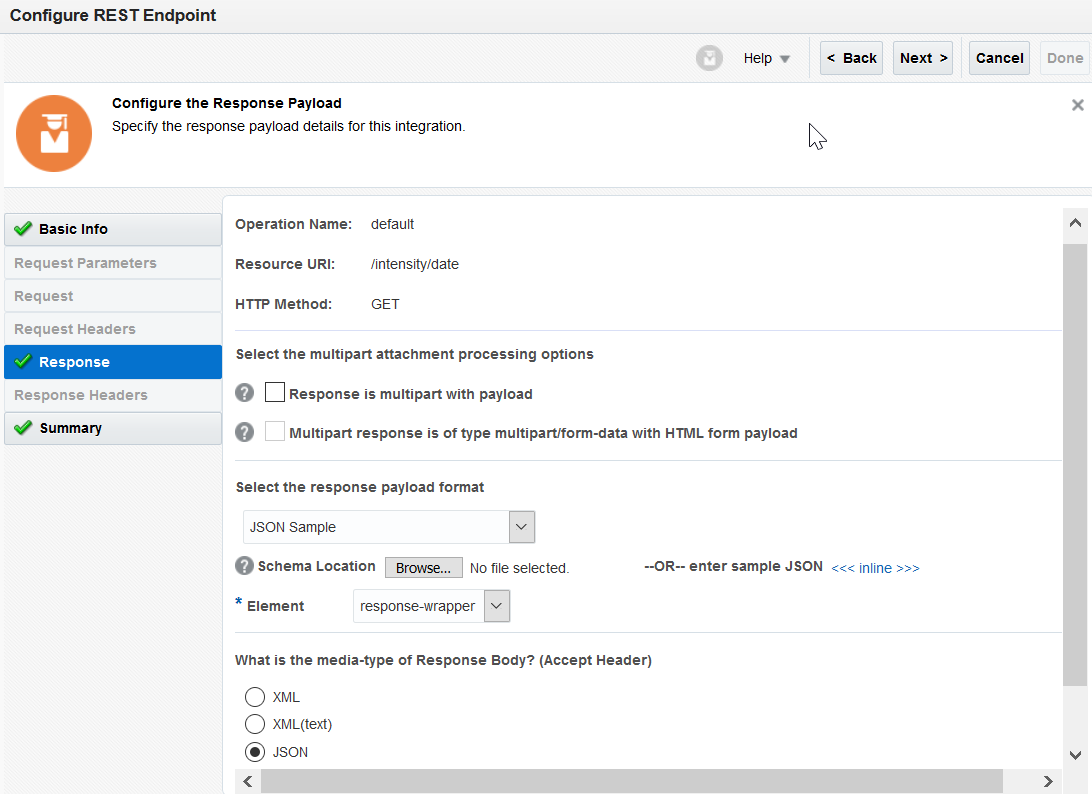Go to the Request Headers step
The width and height of the screenshot is (1092, 794).
(x=113, y=329)
